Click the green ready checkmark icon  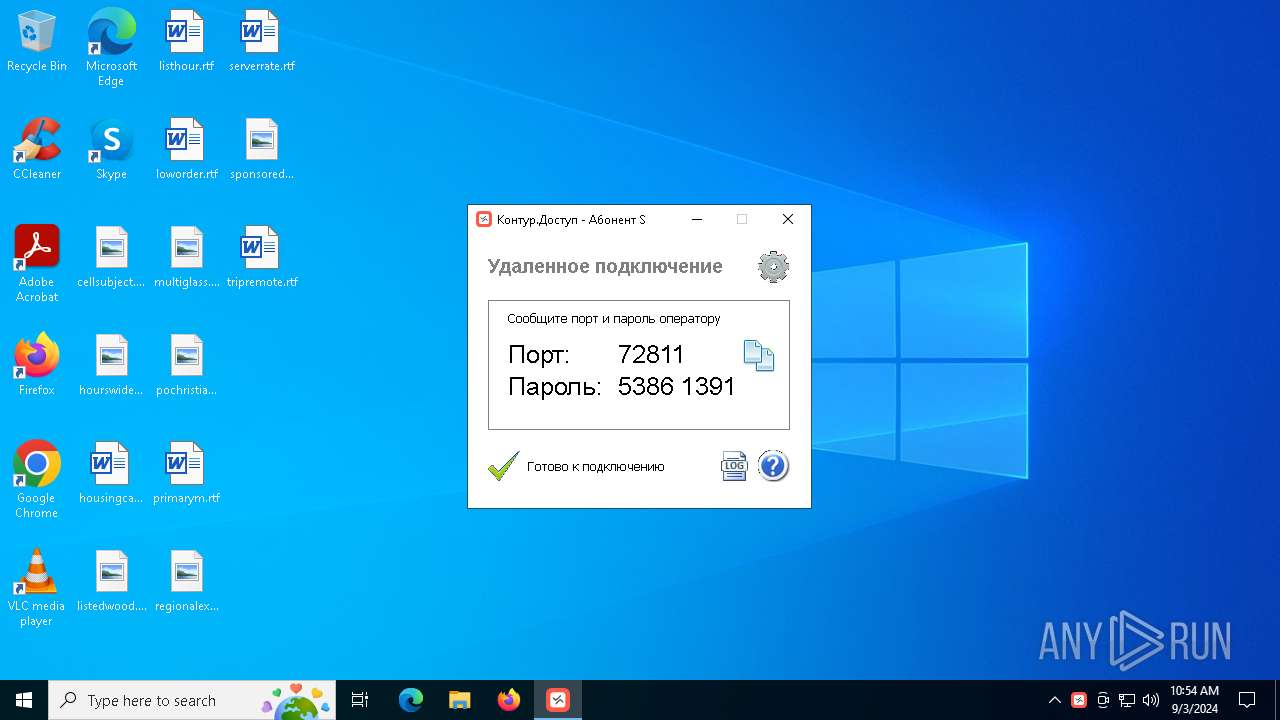(503, 466)
